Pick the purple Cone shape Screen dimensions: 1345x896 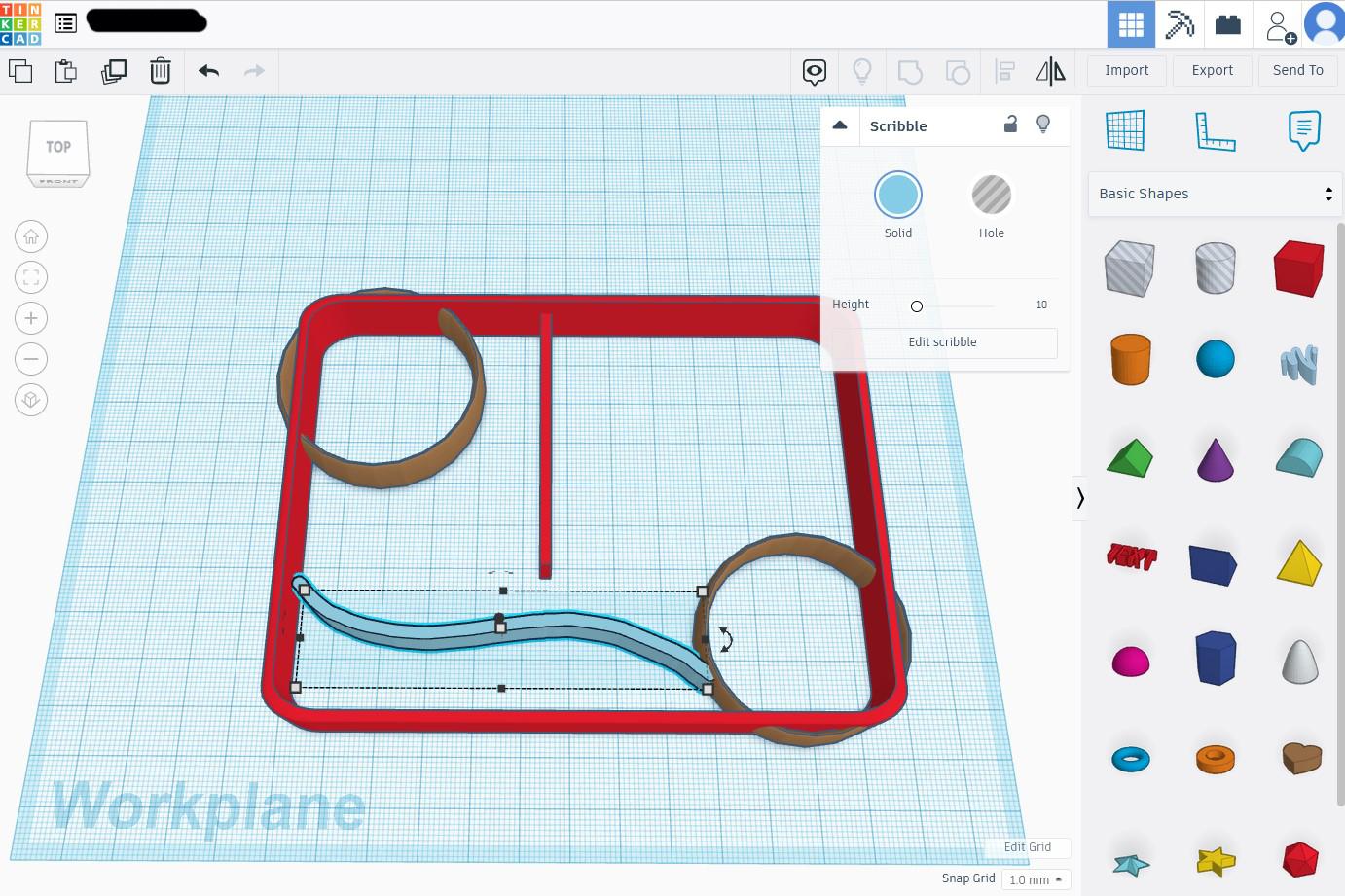point(1215,459)
